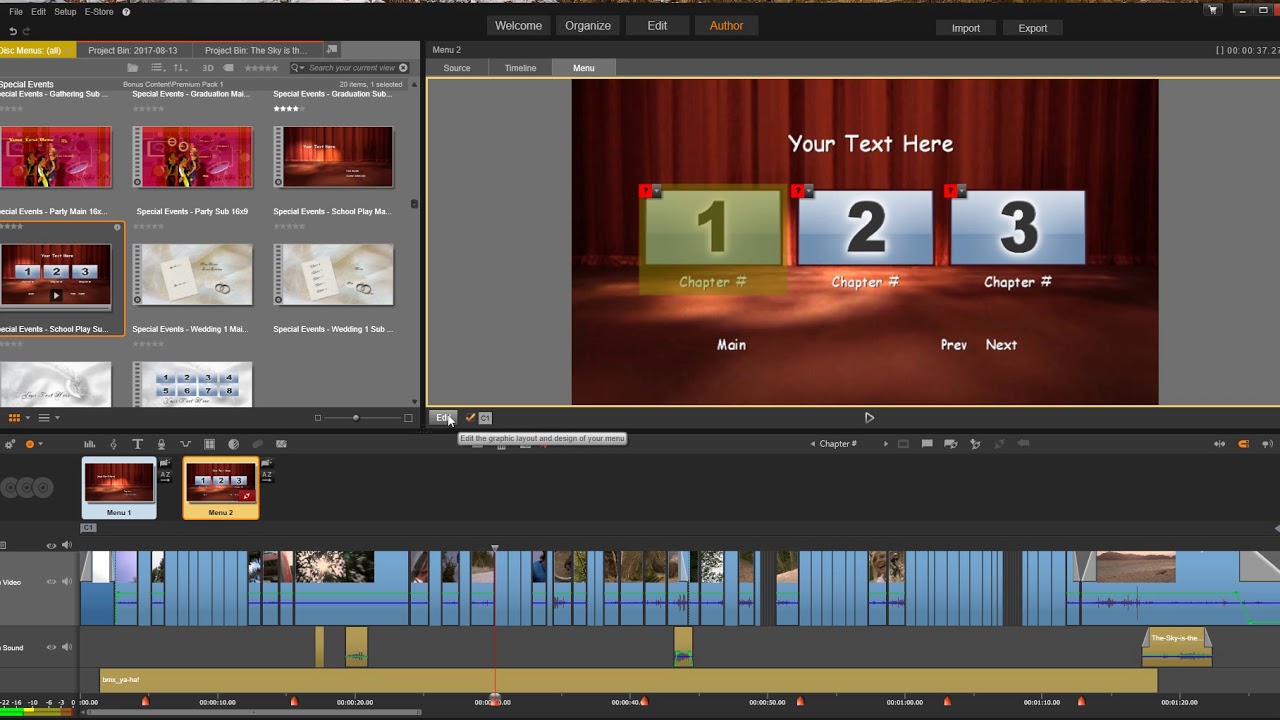Click the folder icon in library toolbar
Screen dimensions: 1280x720
point(132,68)
